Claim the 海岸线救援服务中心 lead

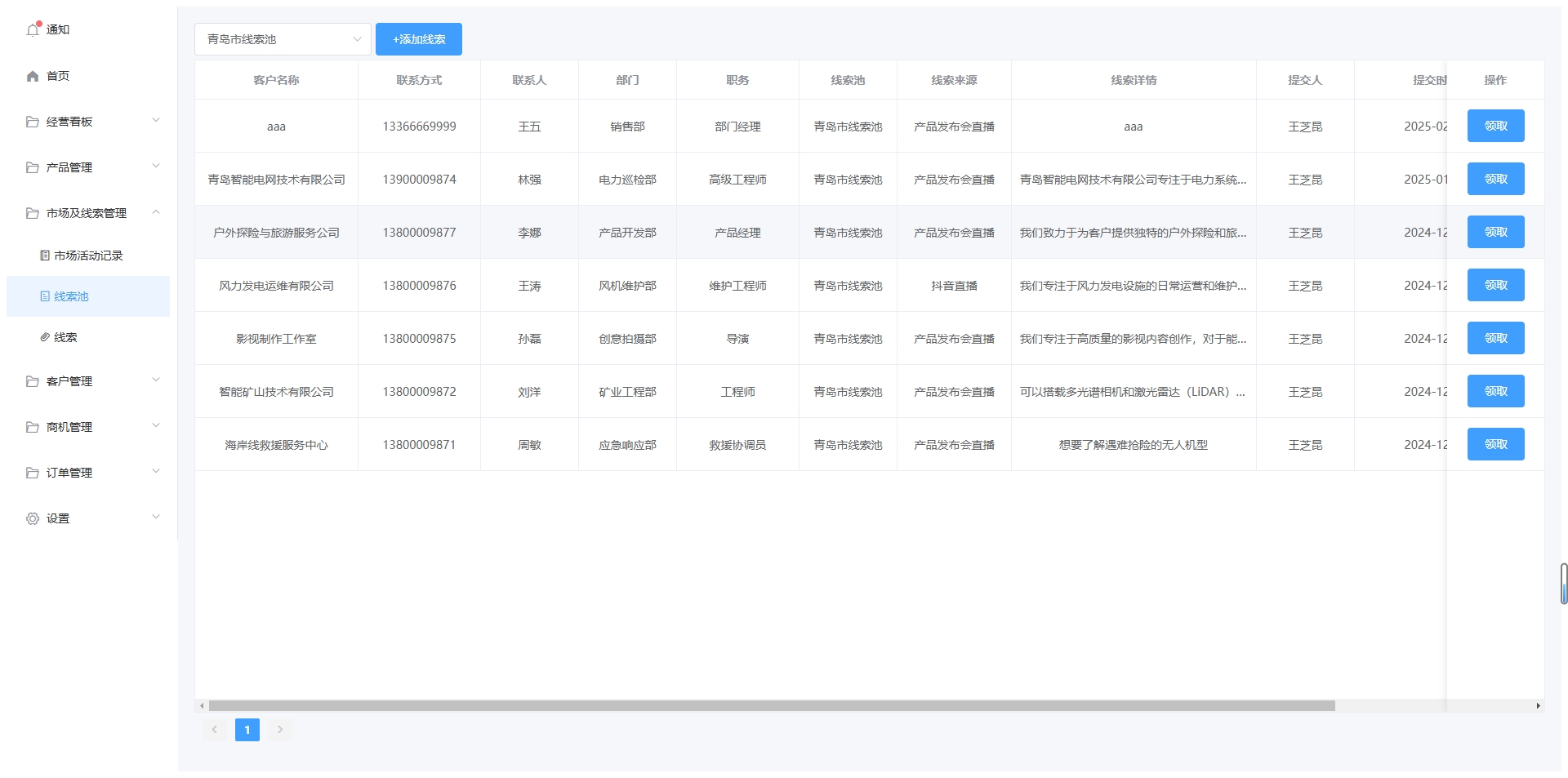tap(1495, 444)
